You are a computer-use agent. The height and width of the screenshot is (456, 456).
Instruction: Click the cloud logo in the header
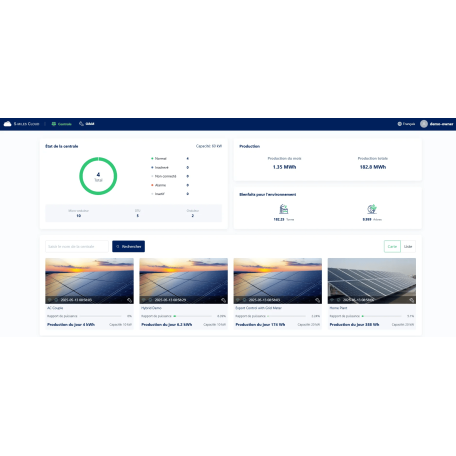(7, 124)
